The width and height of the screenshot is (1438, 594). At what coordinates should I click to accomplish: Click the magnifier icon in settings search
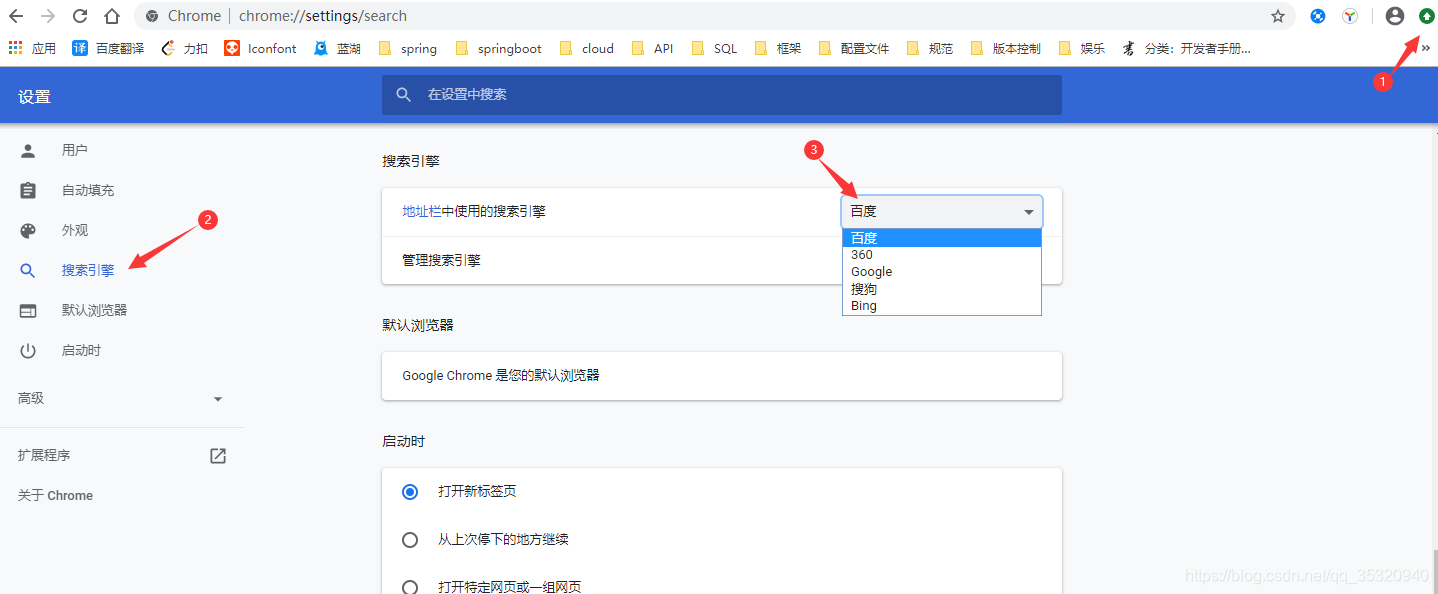click(404, 94)
